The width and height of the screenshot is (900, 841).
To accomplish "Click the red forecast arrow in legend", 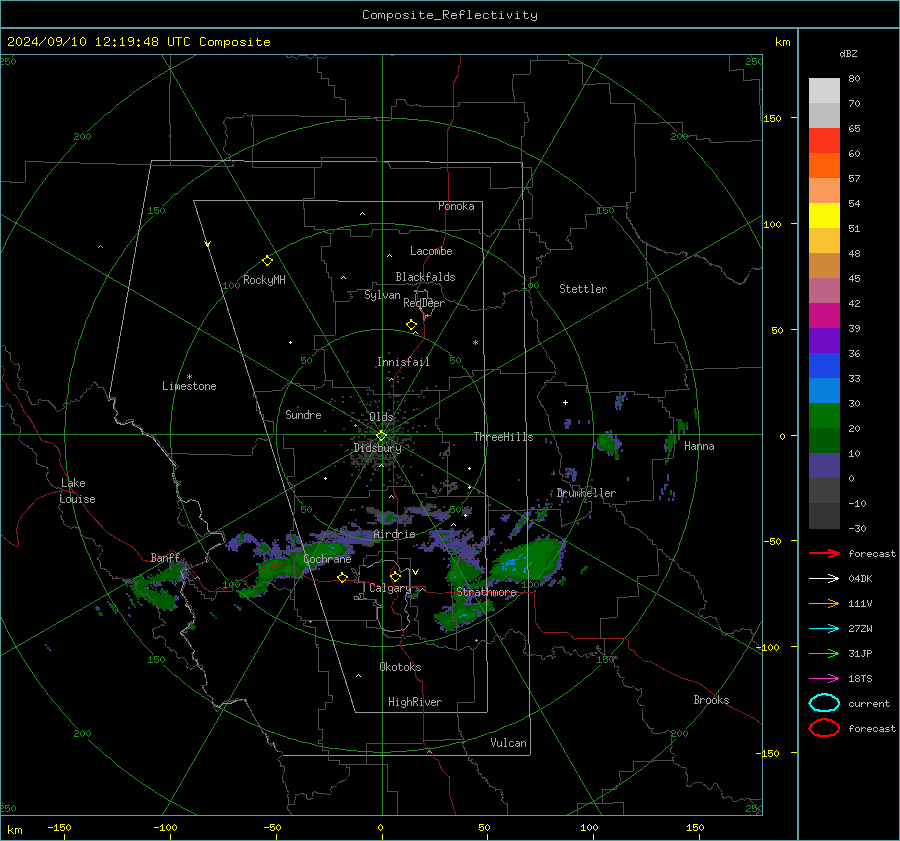I will [824, 553].
